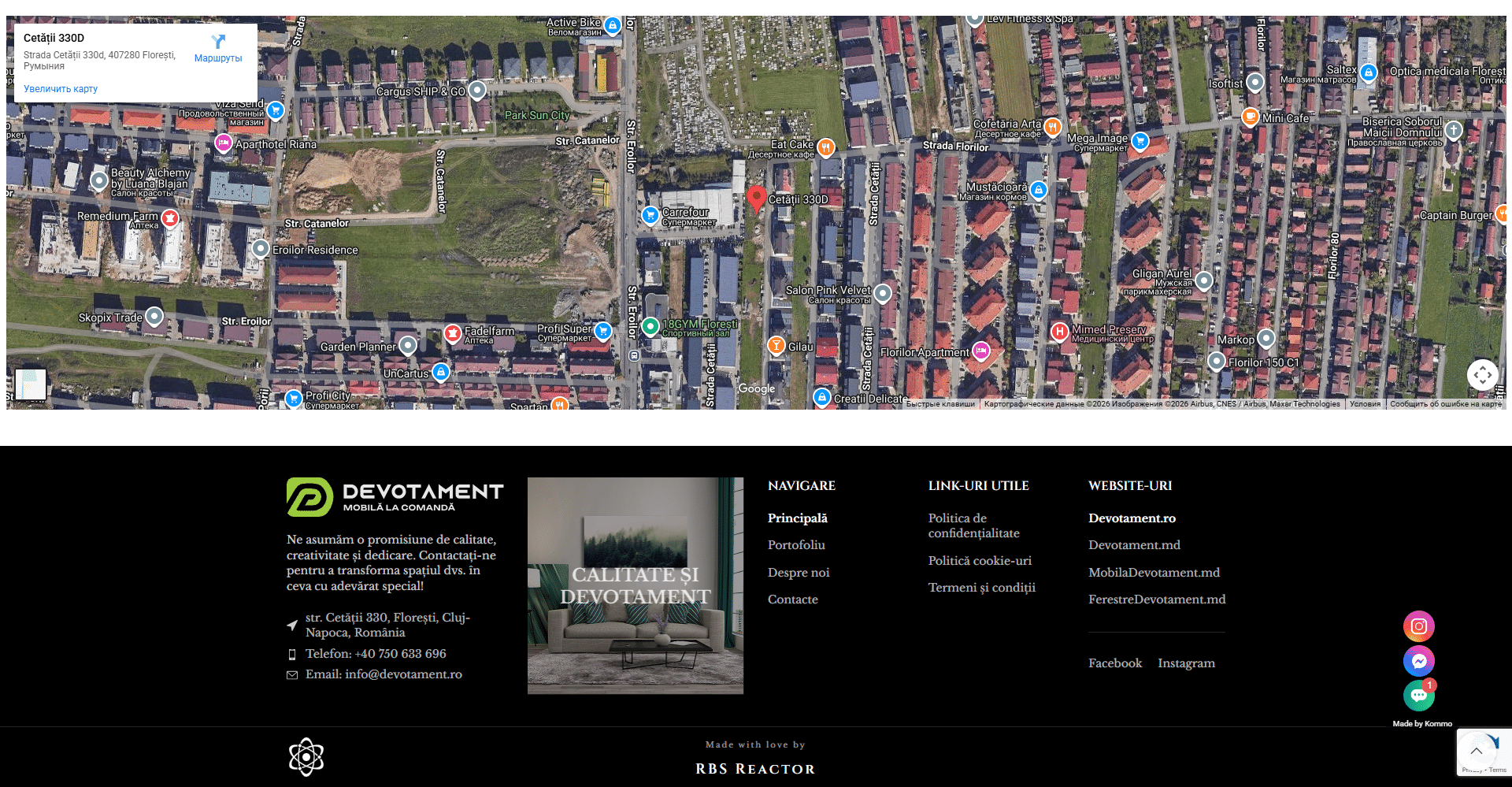This screenshot has height=787, width=1512.
Task: Click the Directions icon in map card
Action: click(218, 43)
